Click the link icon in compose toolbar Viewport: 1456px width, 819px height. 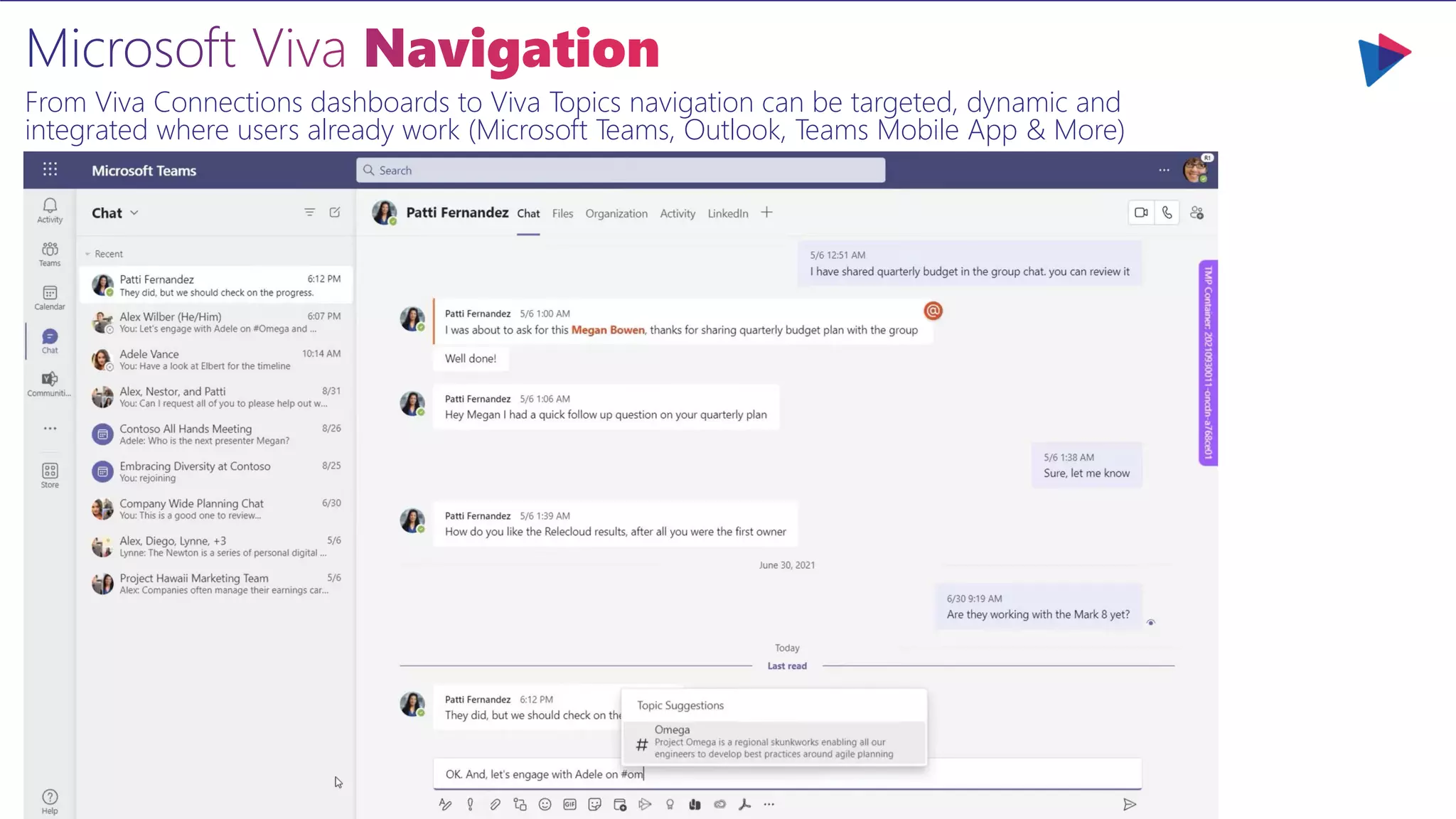720,804
